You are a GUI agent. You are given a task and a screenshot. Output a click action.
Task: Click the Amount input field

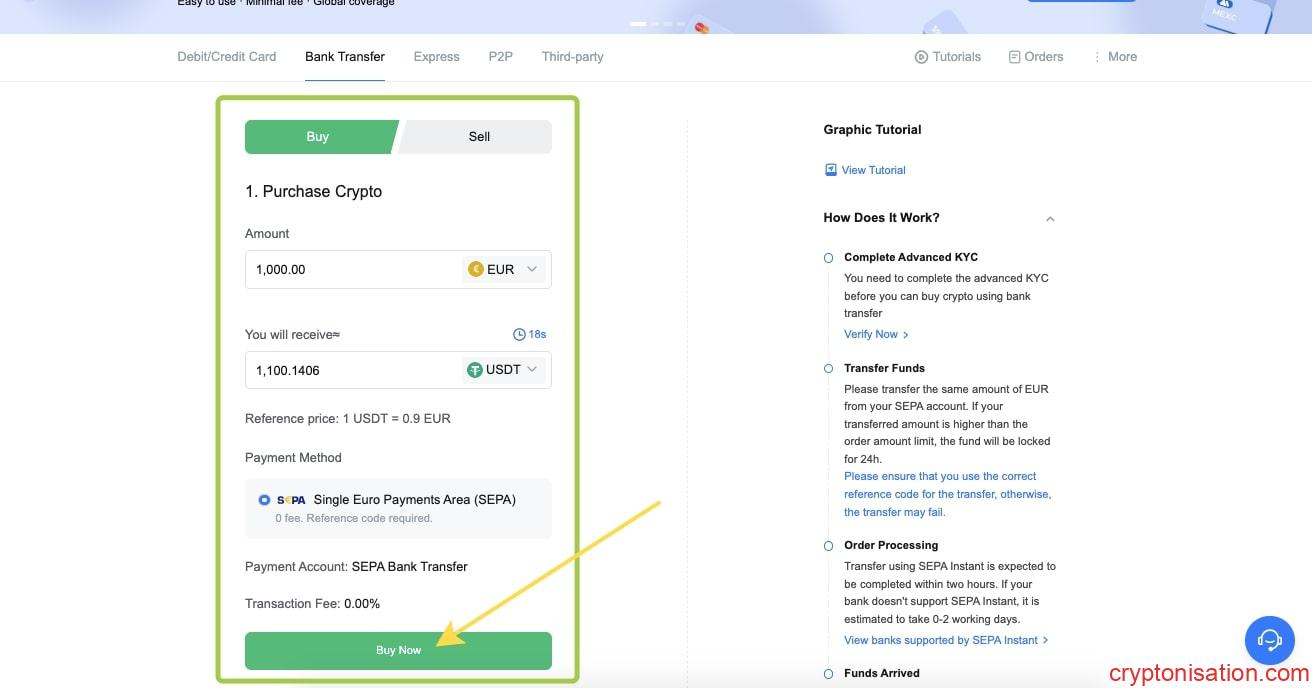pyautogui.click(x=350, y=269)
